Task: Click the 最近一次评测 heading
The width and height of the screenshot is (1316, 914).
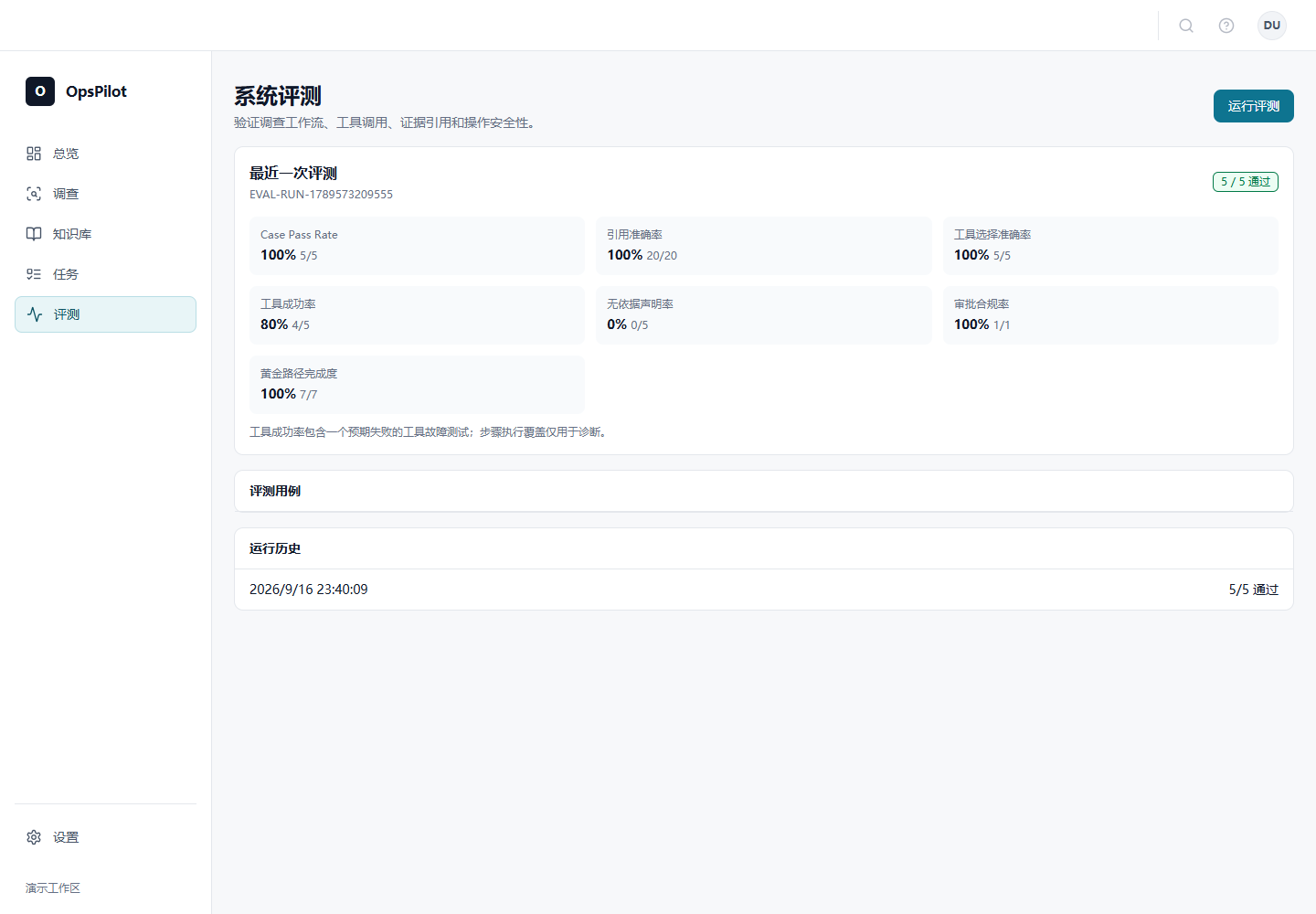Action: click(293, 173)
